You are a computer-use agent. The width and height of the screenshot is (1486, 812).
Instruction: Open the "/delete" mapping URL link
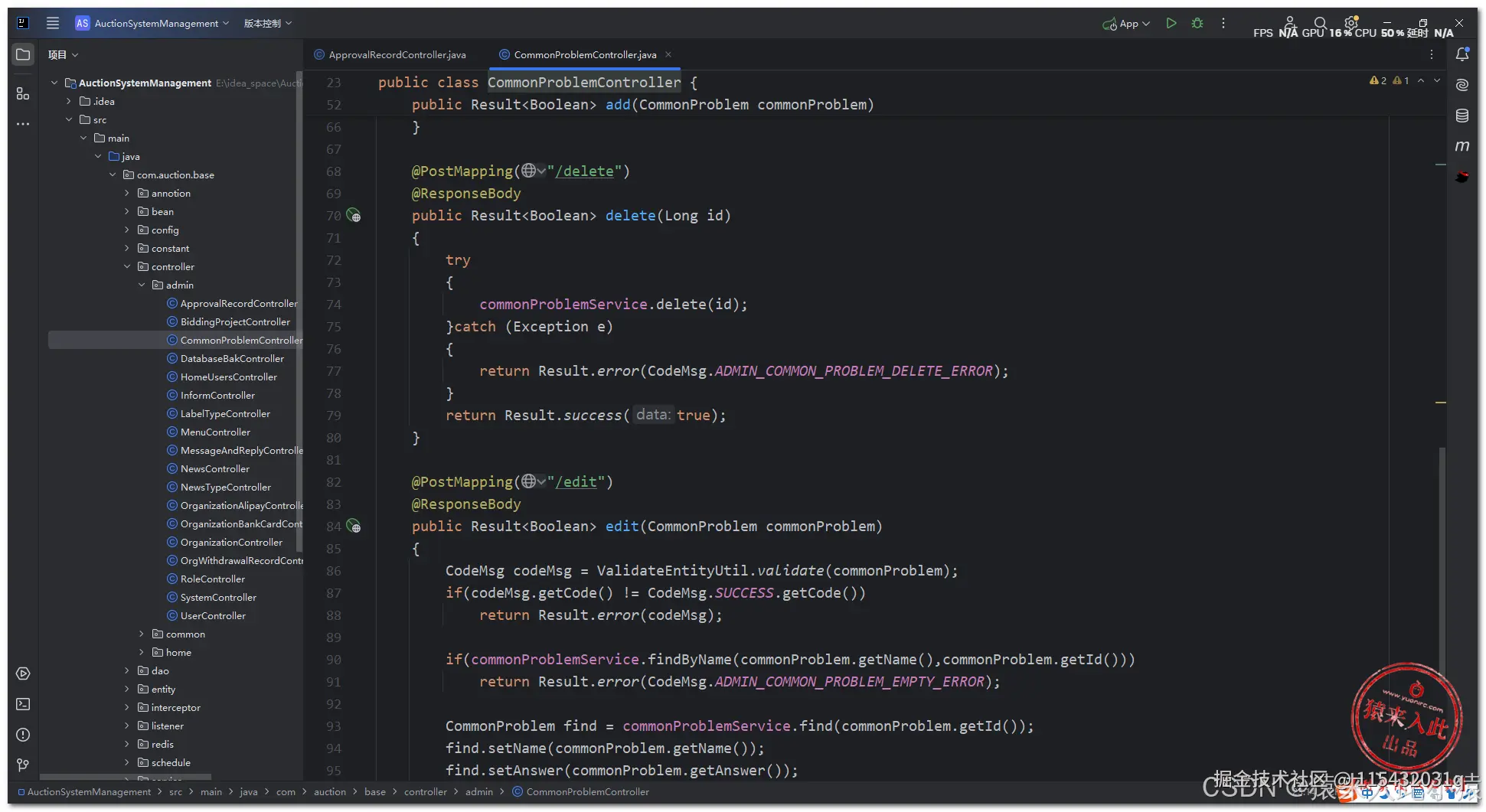[585, 171]
